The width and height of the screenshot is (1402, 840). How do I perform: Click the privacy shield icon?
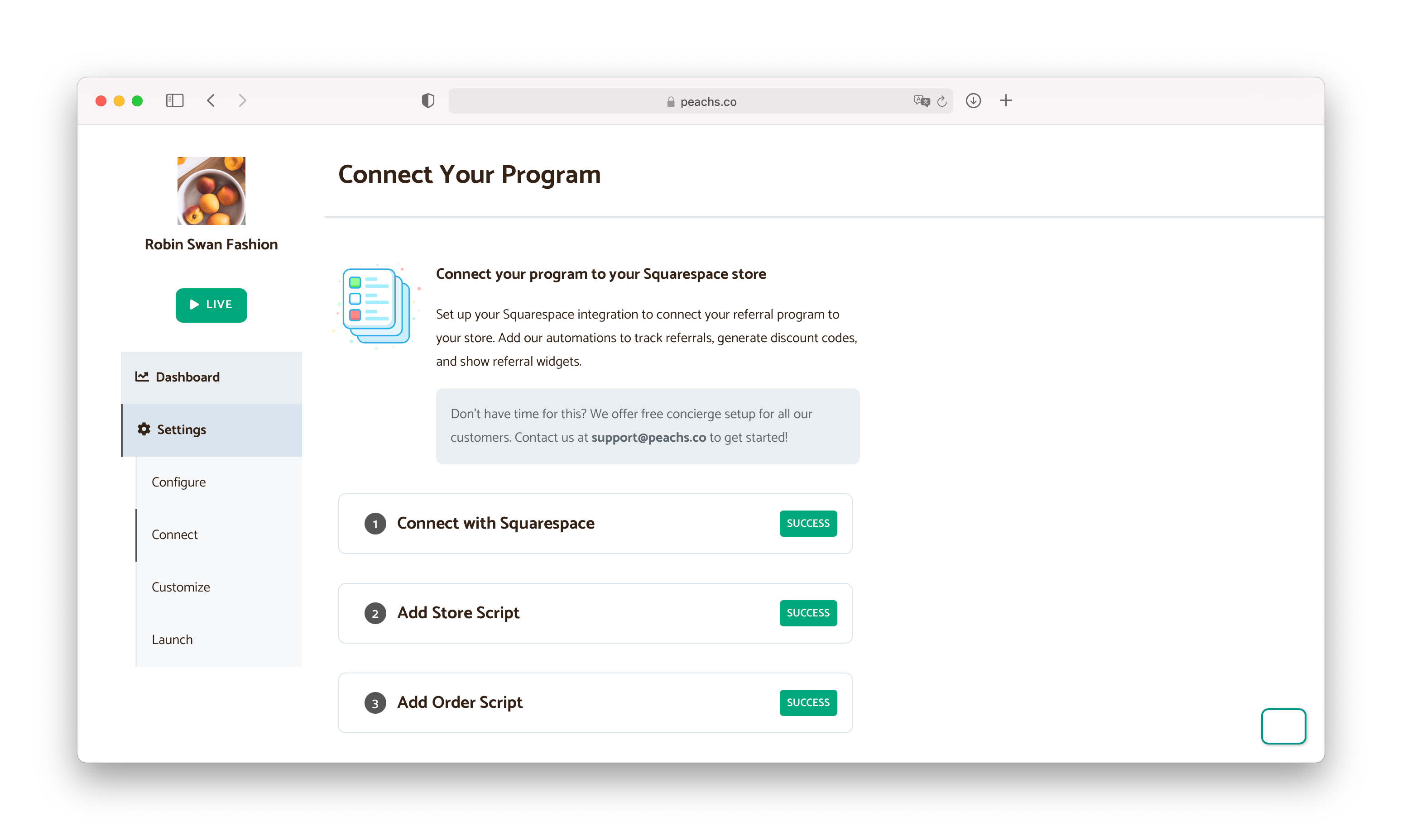click(428, 101)
